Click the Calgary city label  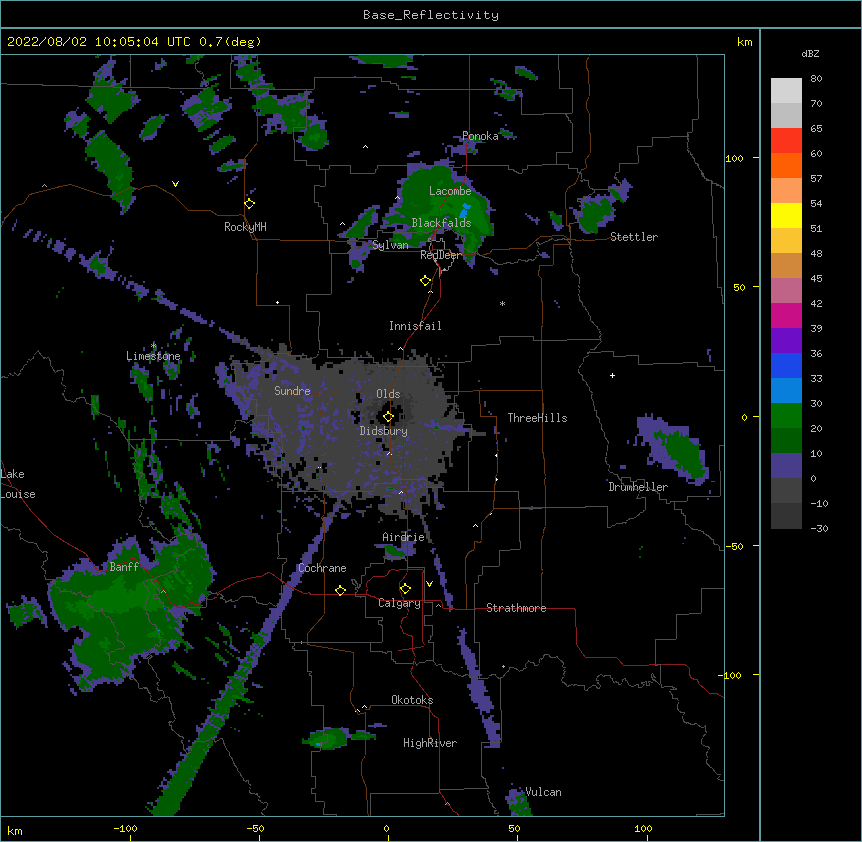pos(400,603)
